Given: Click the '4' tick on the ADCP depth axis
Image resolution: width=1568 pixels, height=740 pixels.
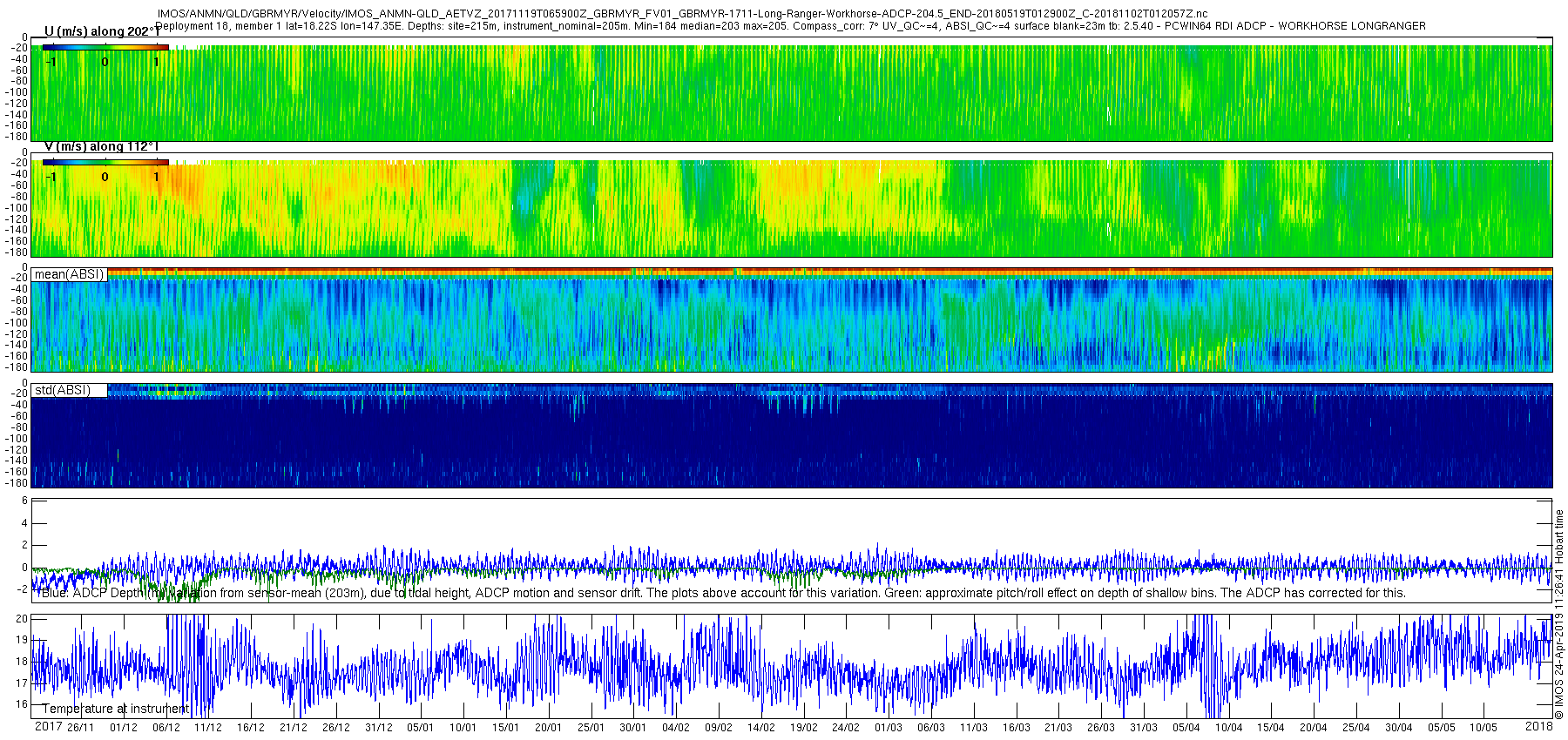Looking at the screenshot, I should (24, 523).
